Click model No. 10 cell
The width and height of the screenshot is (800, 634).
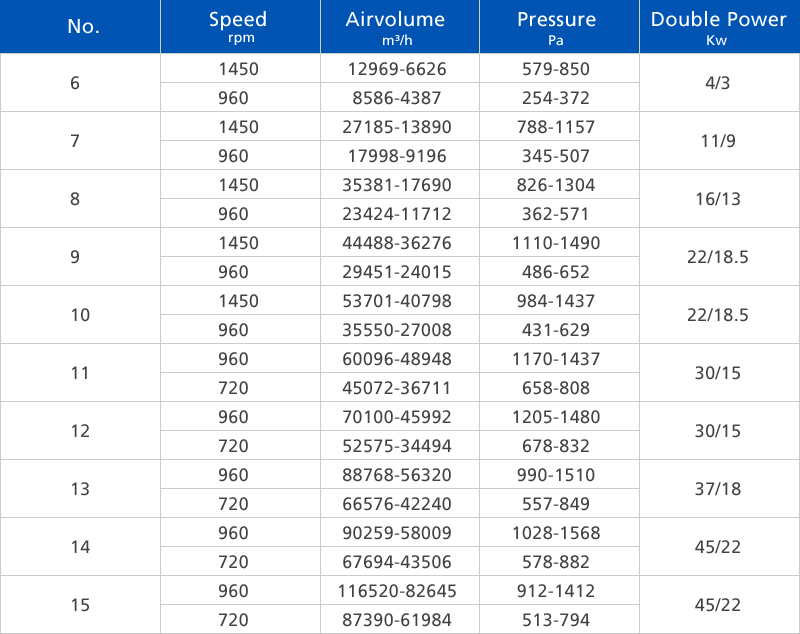[x=80, y=315]
